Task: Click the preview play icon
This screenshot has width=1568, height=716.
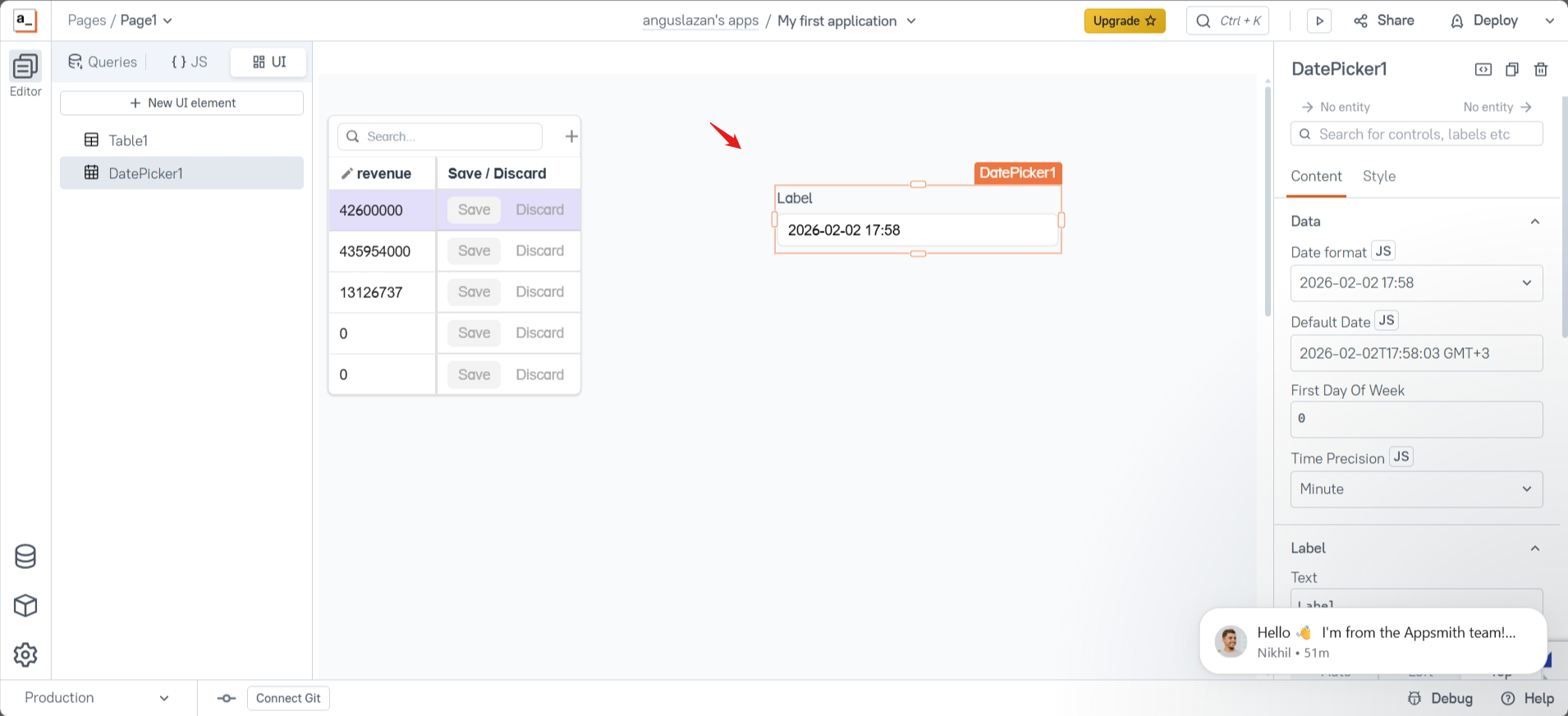Action: (x=1319, y=21)
